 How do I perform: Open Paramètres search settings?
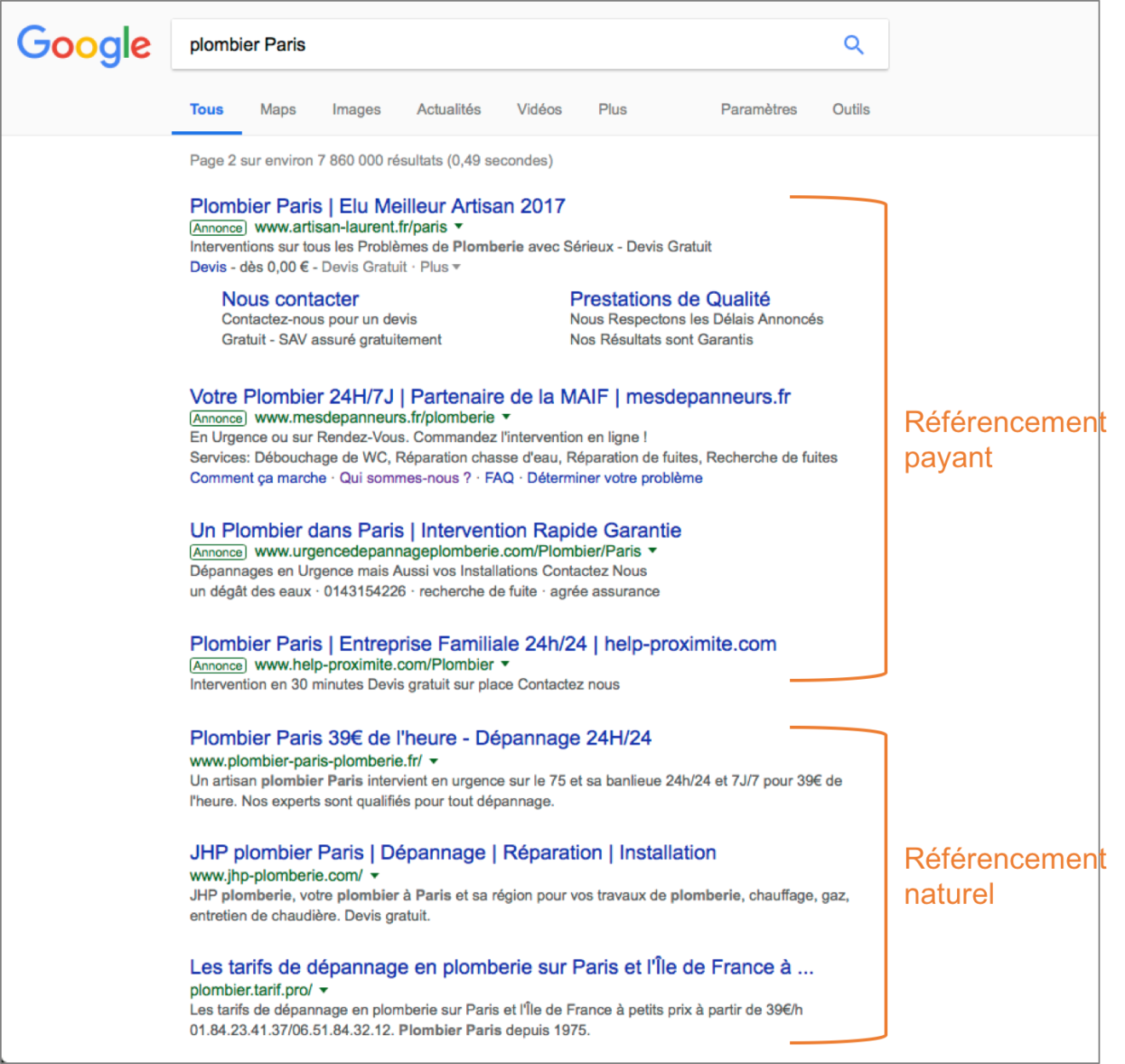(x=759, y=109)
